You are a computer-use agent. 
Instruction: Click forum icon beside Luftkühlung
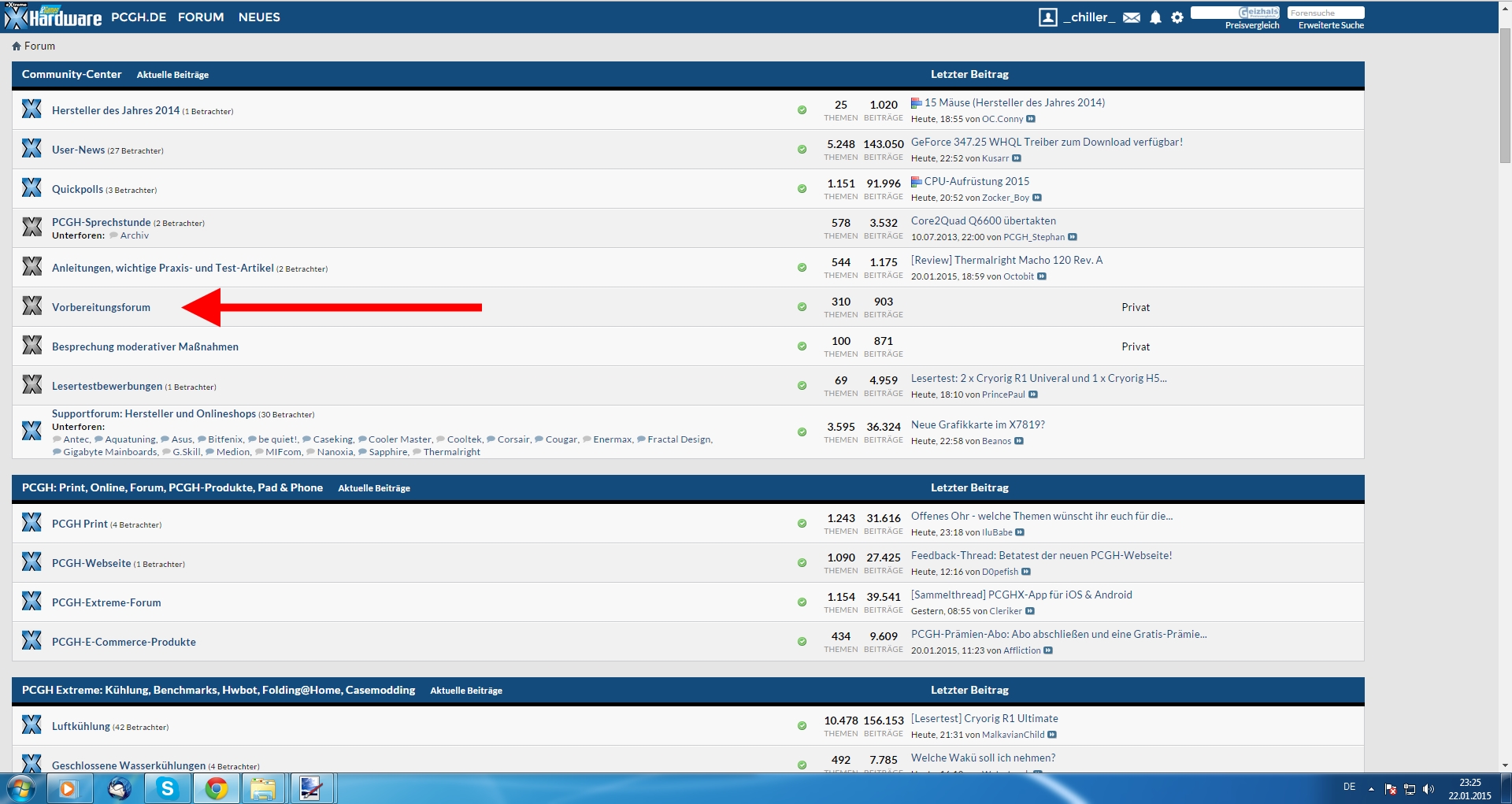click(31, 724)
